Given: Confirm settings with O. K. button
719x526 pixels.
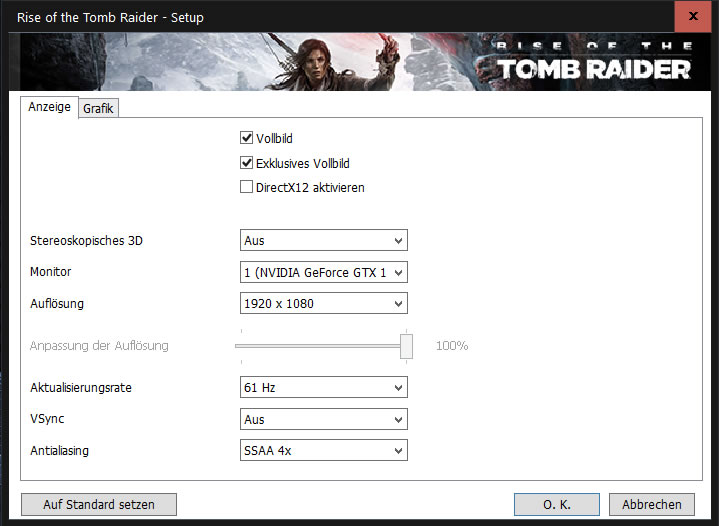Looking at the screenshot, I should 557,504.
